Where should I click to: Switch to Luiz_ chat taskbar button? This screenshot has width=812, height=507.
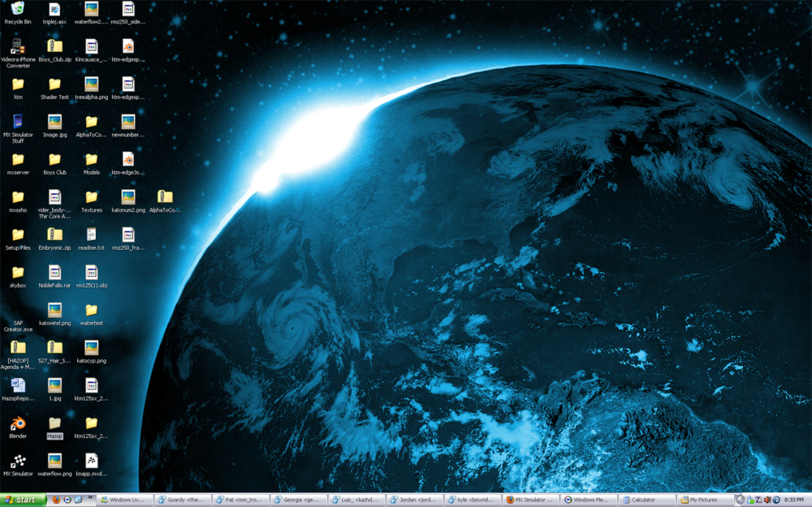[x=358, y=500]
